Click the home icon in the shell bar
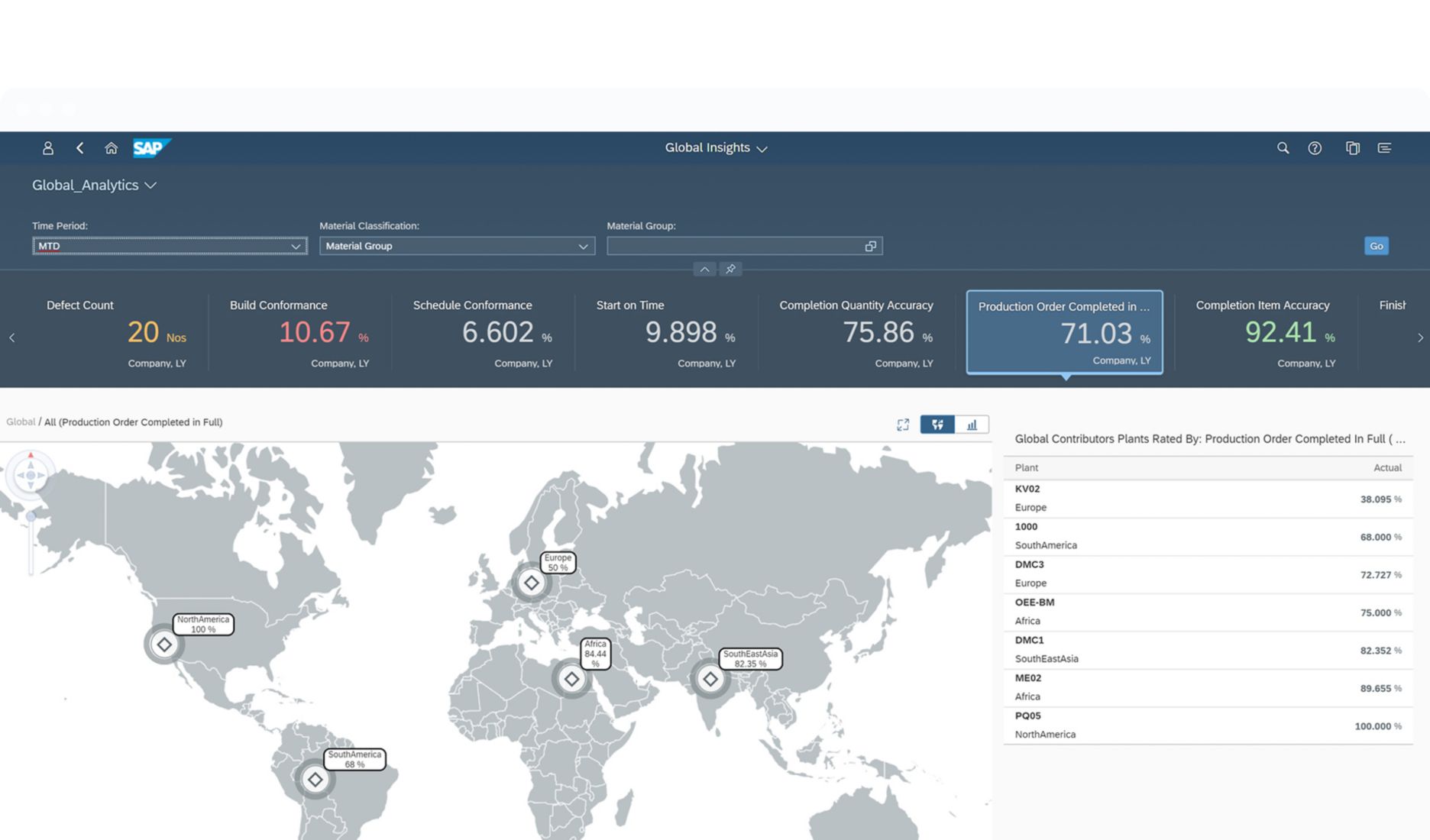The image size is (1430, 840). pyautogui.click(x=111, y=148)
